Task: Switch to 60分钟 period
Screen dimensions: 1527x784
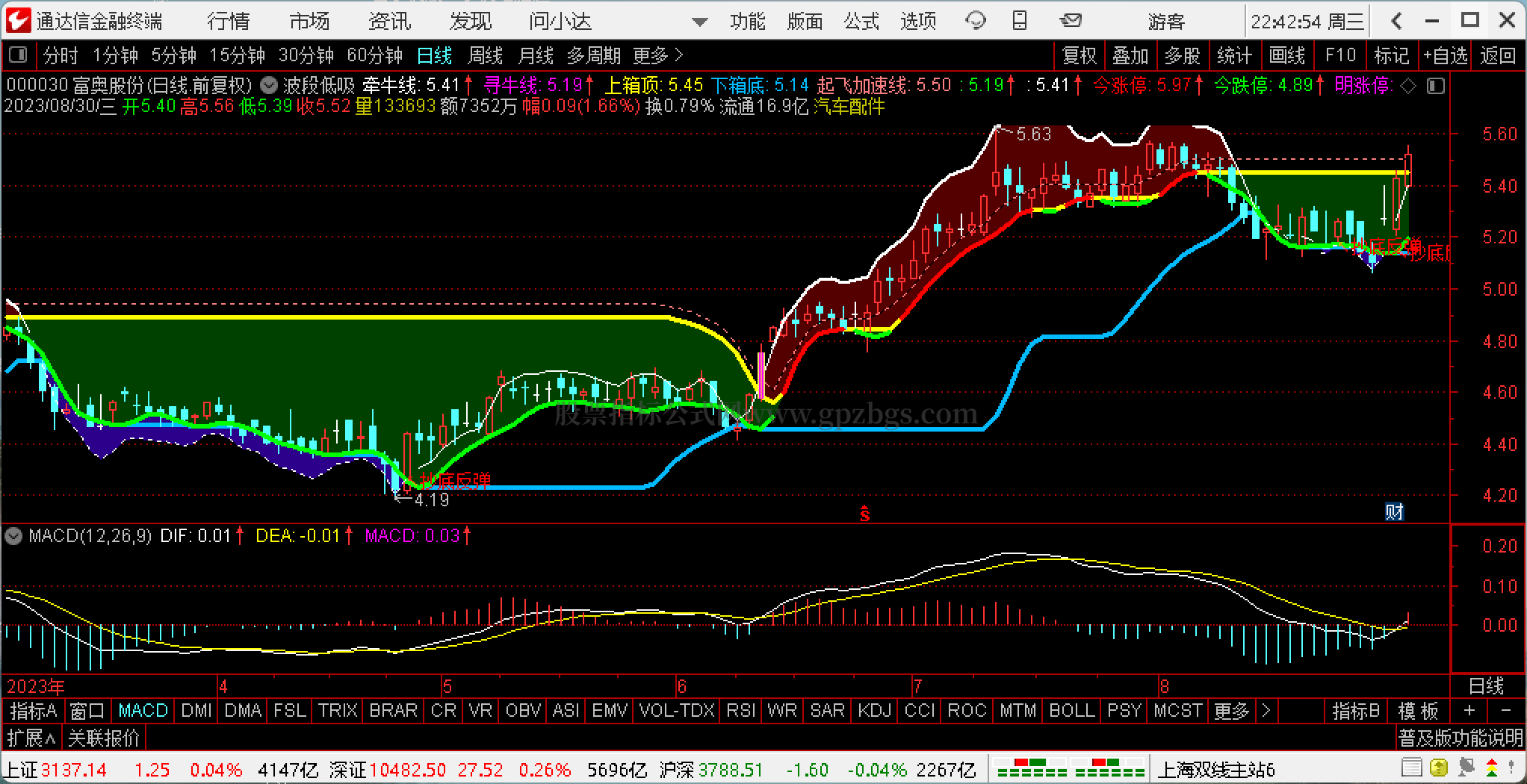Action: coord(374,55)
